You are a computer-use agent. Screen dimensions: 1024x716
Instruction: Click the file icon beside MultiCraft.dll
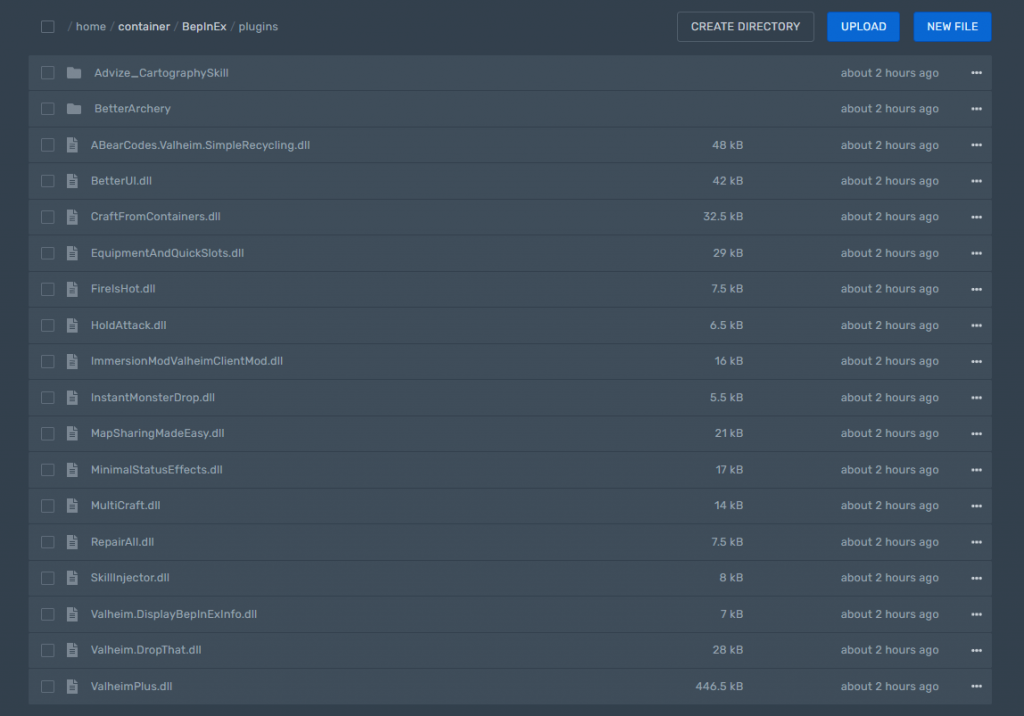pyautogui.click(x=72, y=506)
